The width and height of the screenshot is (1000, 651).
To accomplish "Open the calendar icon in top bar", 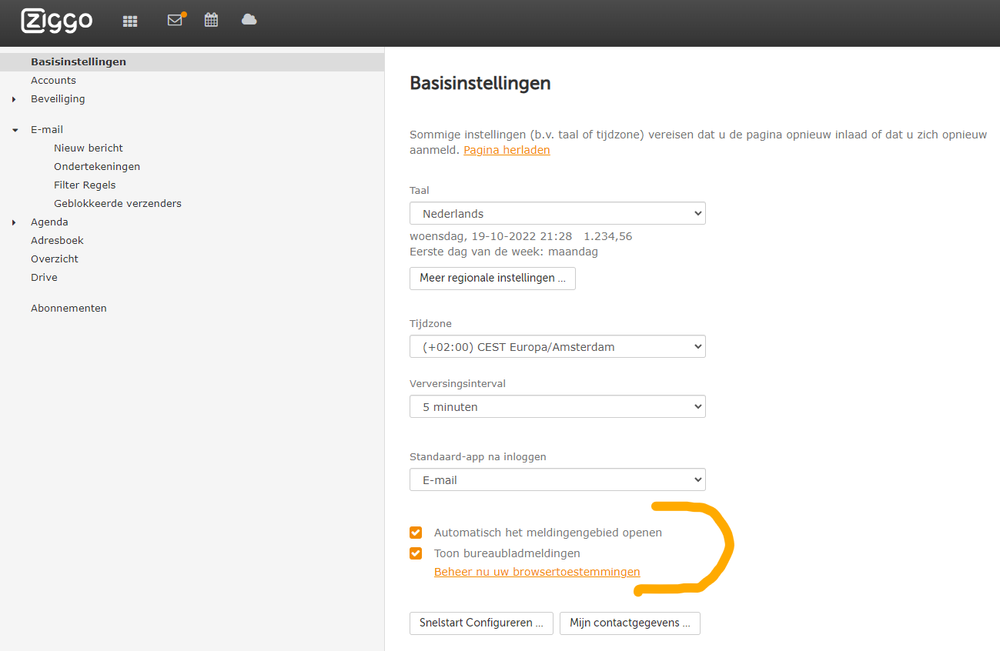I will [x=211, y=20].
